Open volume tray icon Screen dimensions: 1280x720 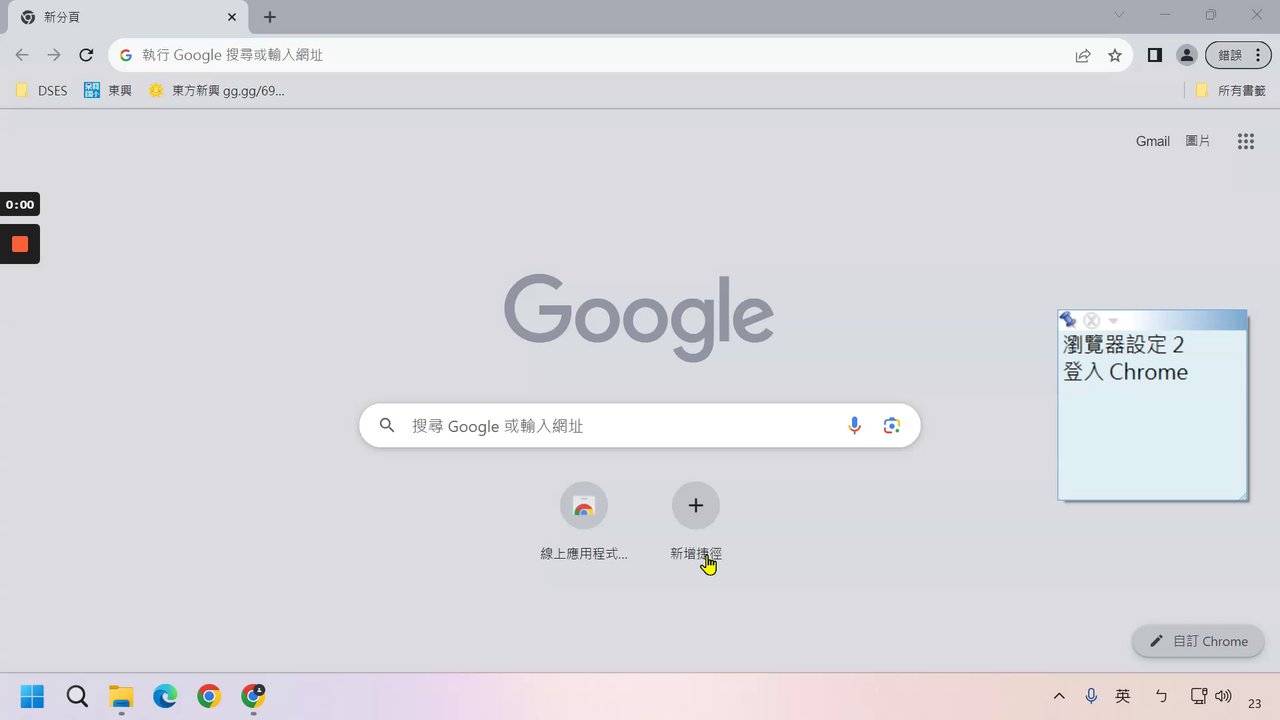point(1223,696)
